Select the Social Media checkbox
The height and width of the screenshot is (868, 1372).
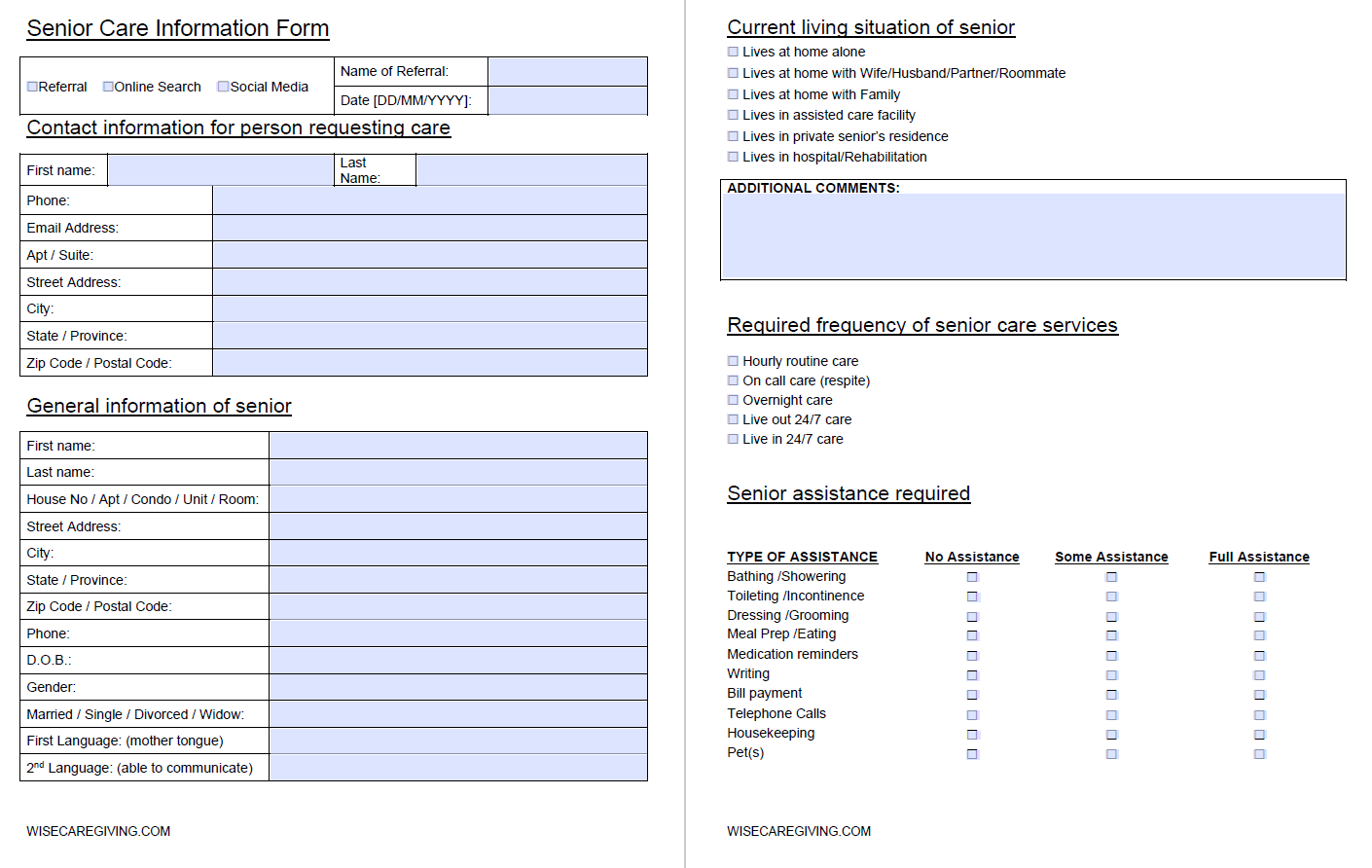223,87
